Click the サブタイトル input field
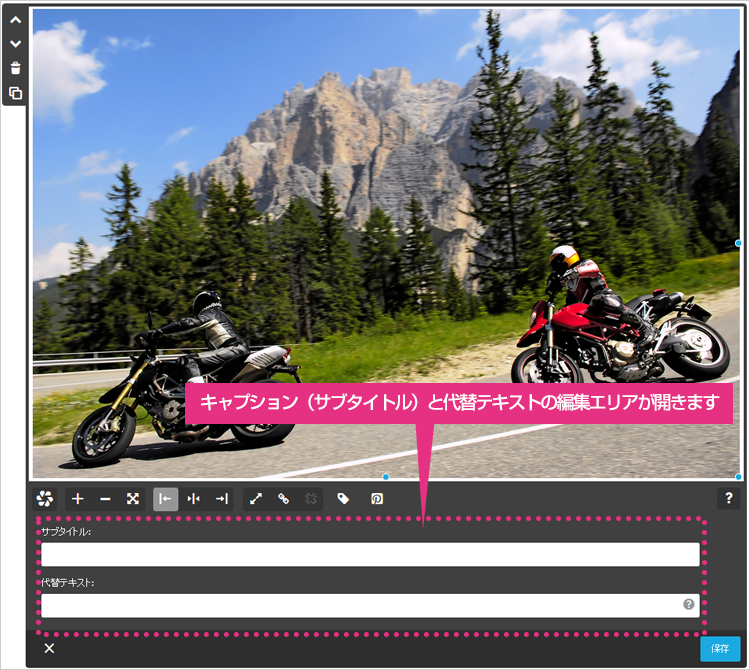The height and width of the screenshot is (670, 750). pyautogui.click(x=370, y=555)
